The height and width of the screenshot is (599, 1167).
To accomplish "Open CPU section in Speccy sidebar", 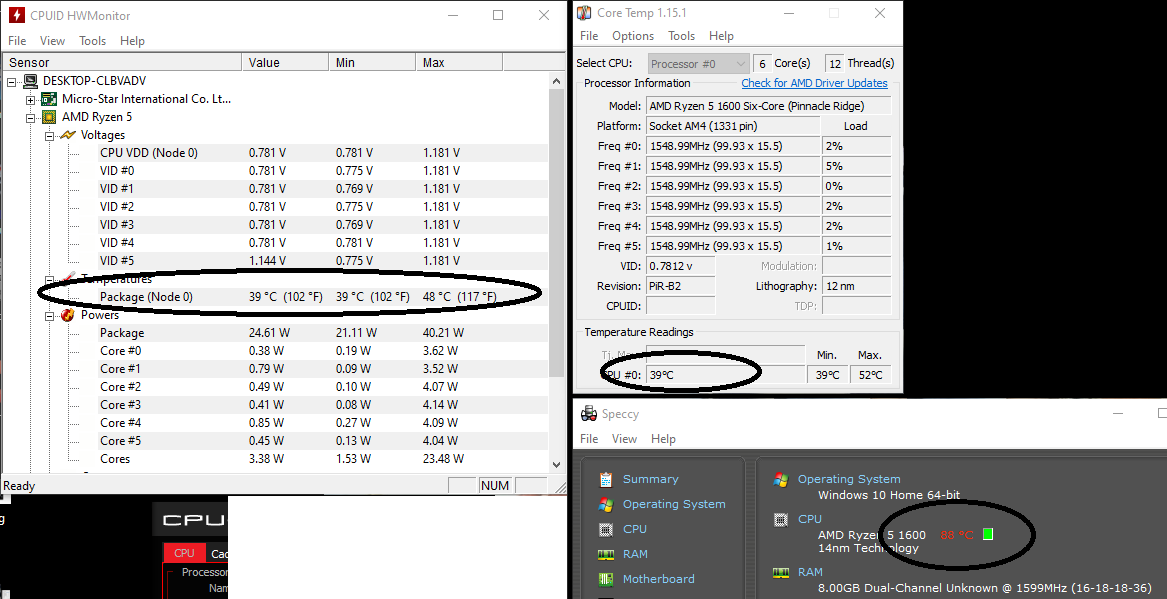I will pyautogui.click(x=635, y=529).
